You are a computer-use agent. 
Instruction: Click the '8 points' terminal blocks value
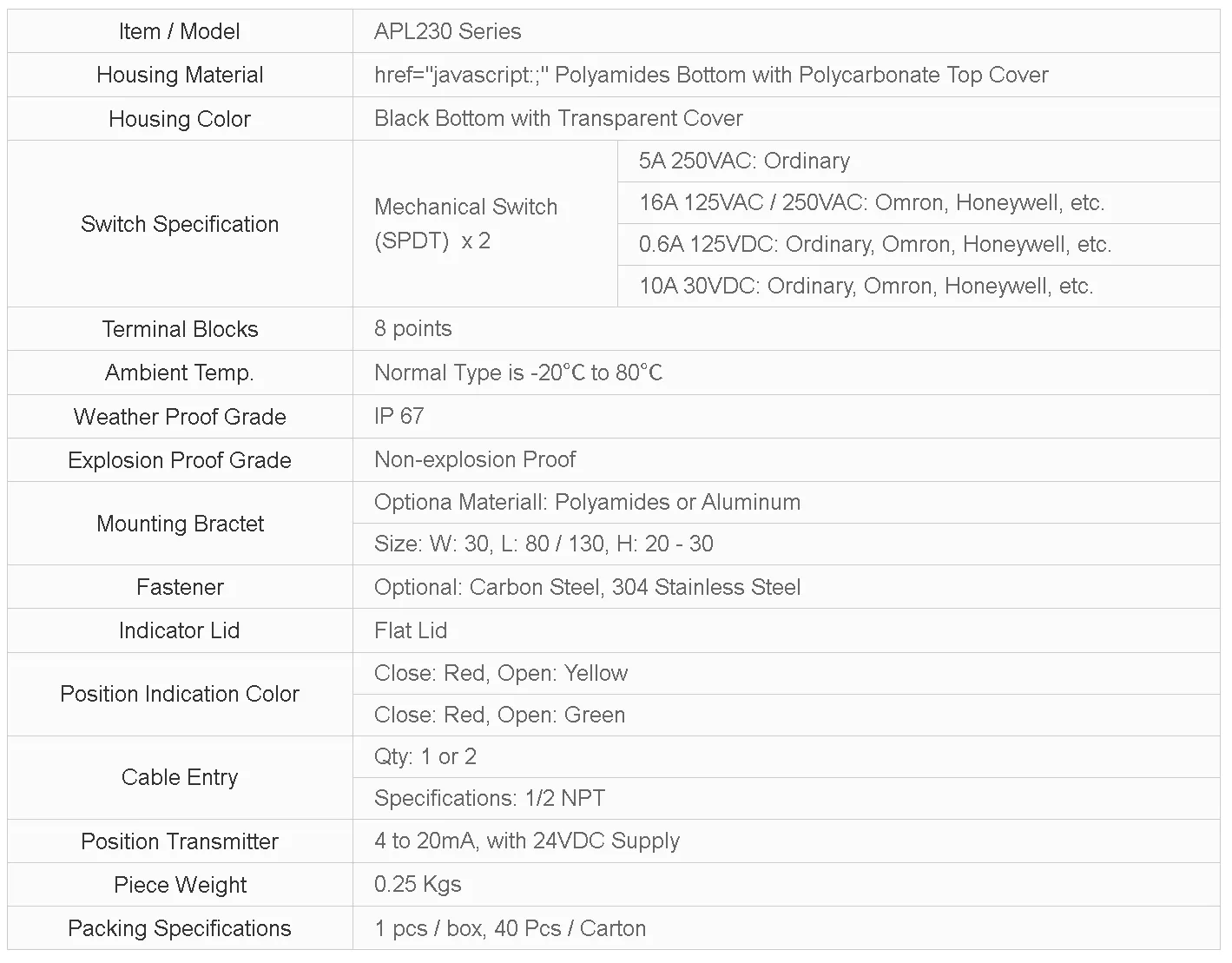coord(412,329)
